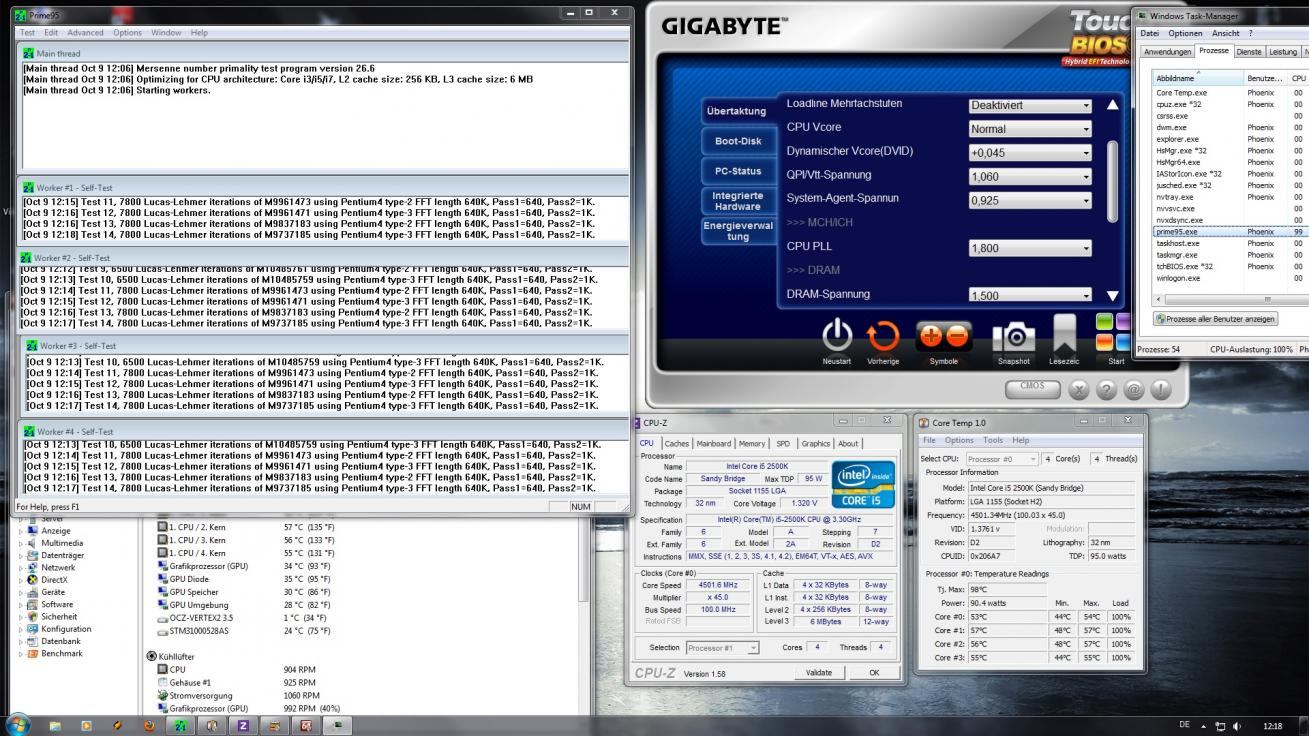
Task: Click the round question mark help icon
Action: [x=1107, y=390]
